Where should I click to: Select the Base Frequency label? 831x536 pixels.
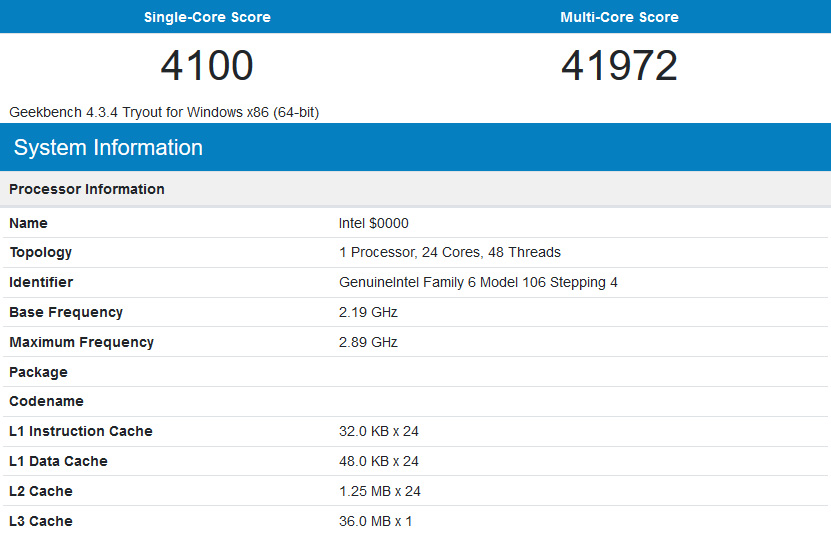pyautogui.click(x=66, y=312)
